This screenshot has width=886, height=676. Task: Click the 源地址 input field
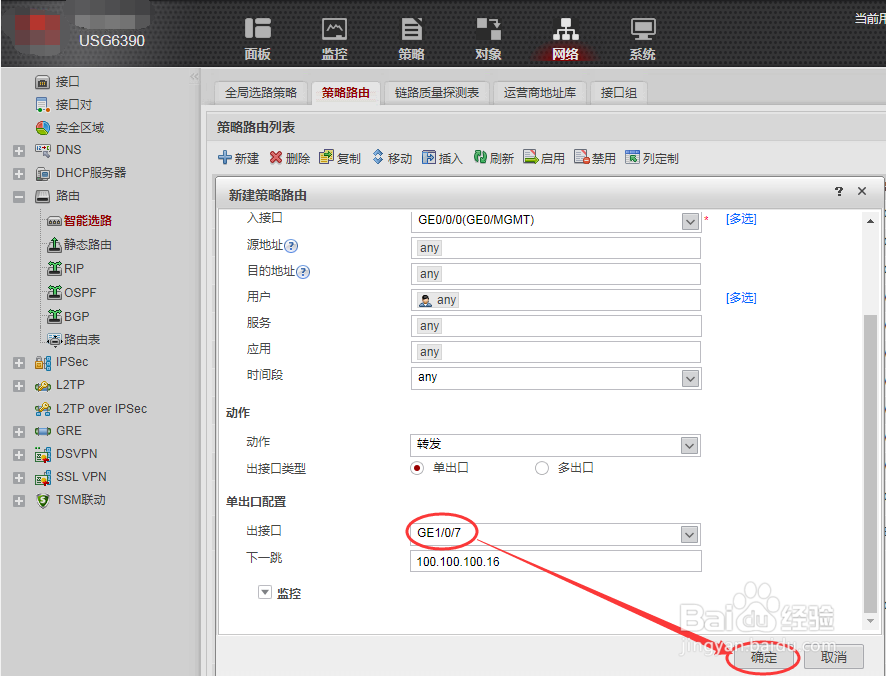[x=555, y=248]
